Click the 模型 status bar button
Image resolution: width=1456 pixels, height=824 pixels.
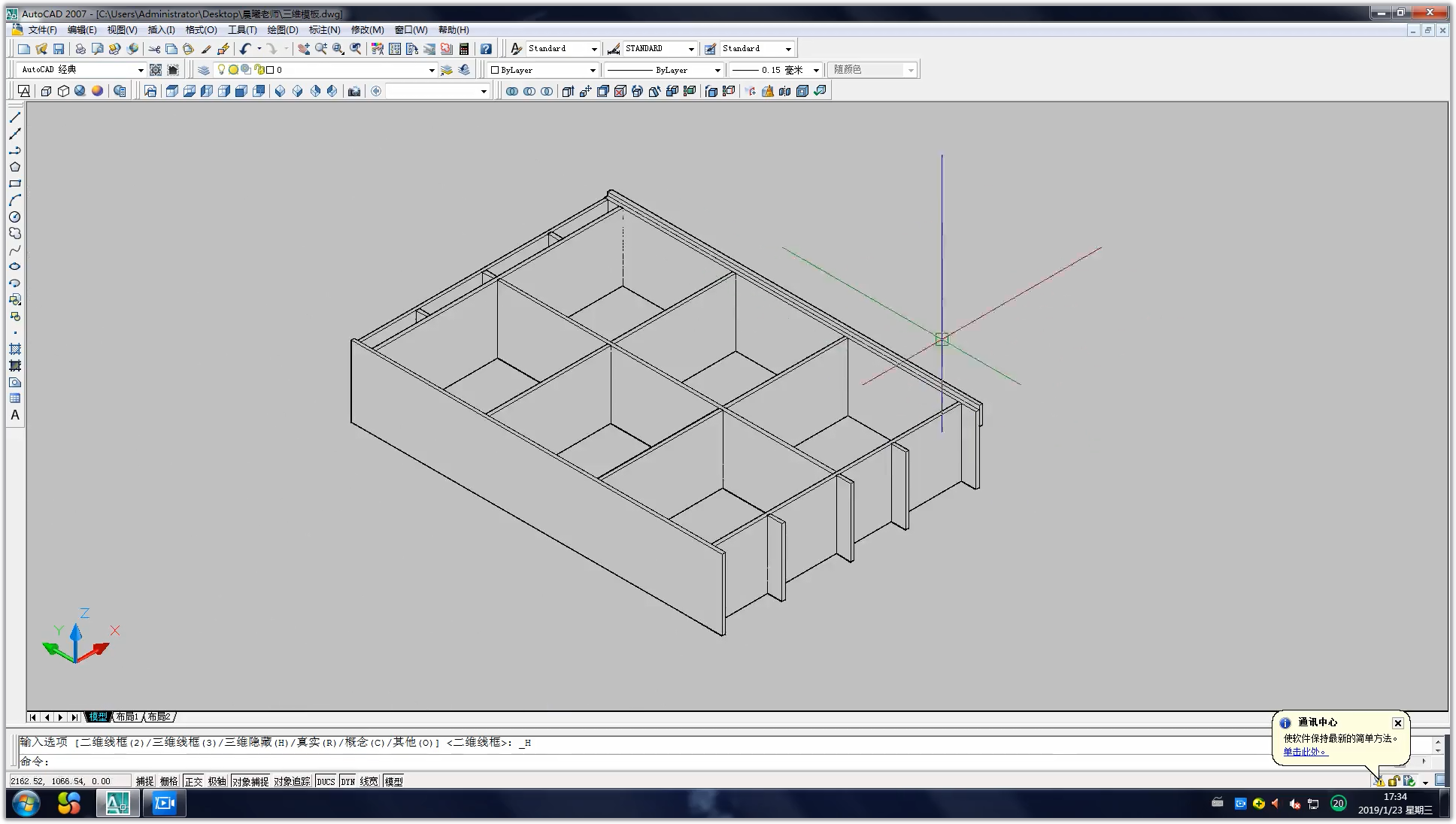pyautogui.click(x=393, y=781)
